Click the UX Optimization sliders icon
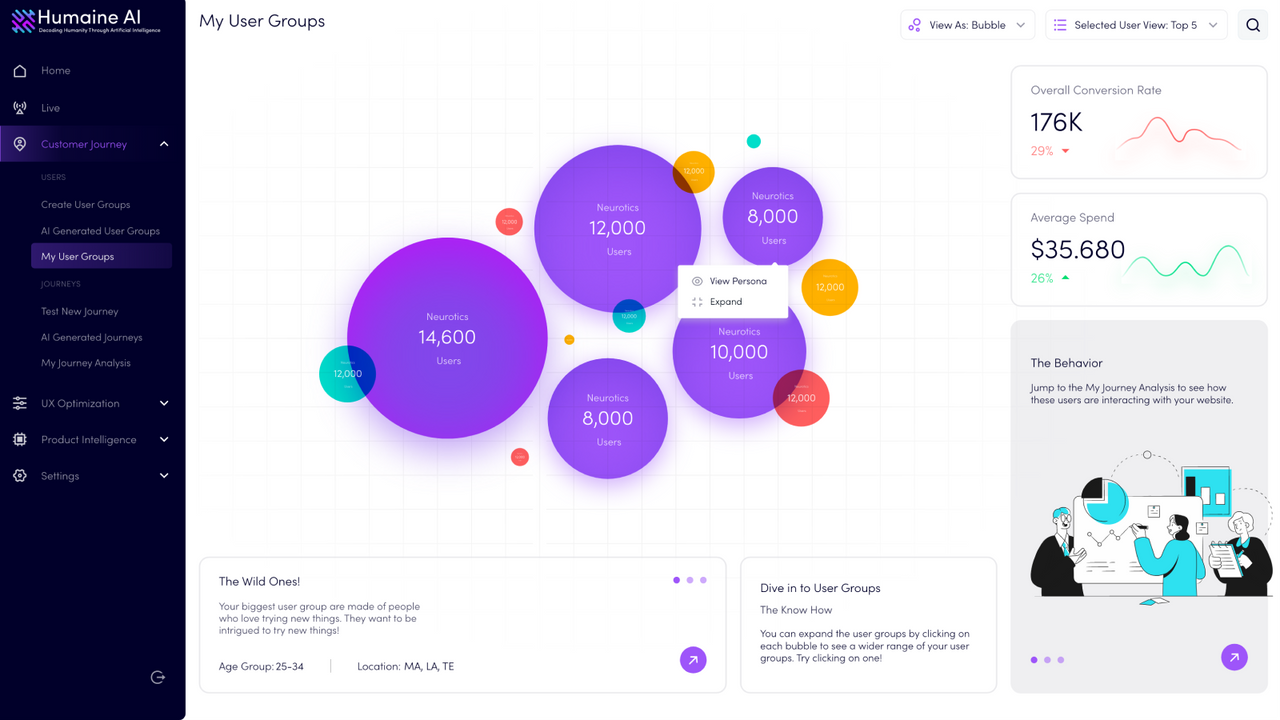The width and height of the screenshot is (1280, 720). pos(19,403)
